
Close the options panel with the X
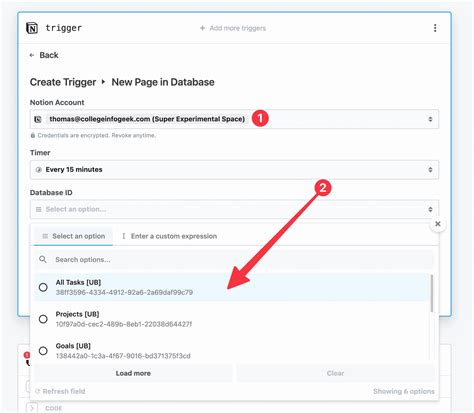click(x=438, y=224)
